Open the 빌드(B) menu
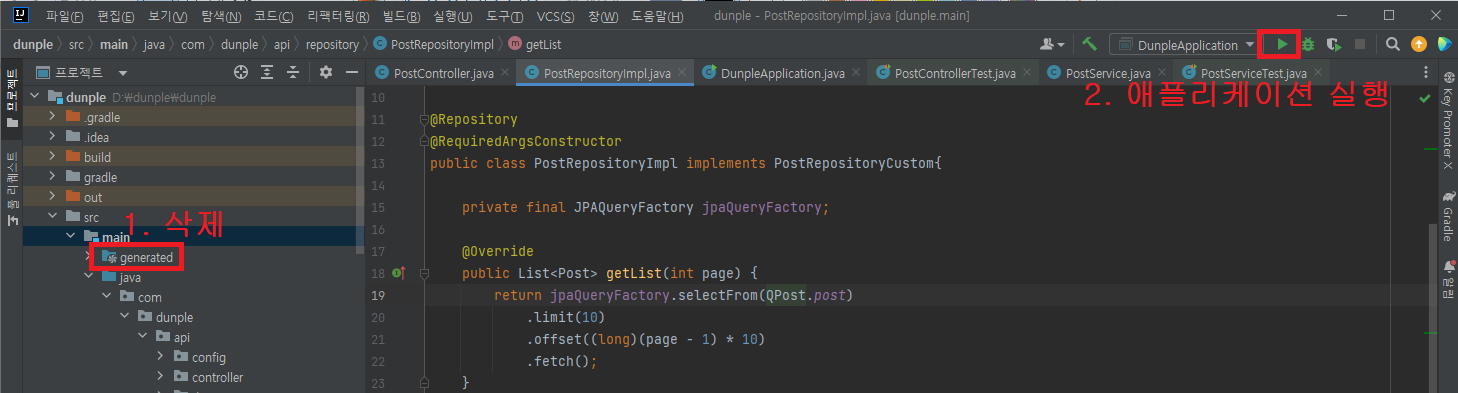 [x=401, y=16]
